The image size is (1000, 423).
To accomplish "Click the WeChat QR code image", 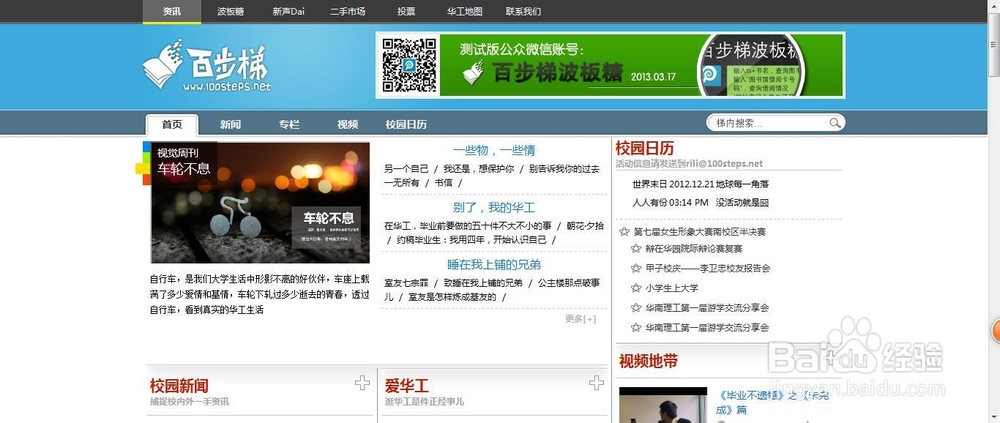I will coord(409,65).
